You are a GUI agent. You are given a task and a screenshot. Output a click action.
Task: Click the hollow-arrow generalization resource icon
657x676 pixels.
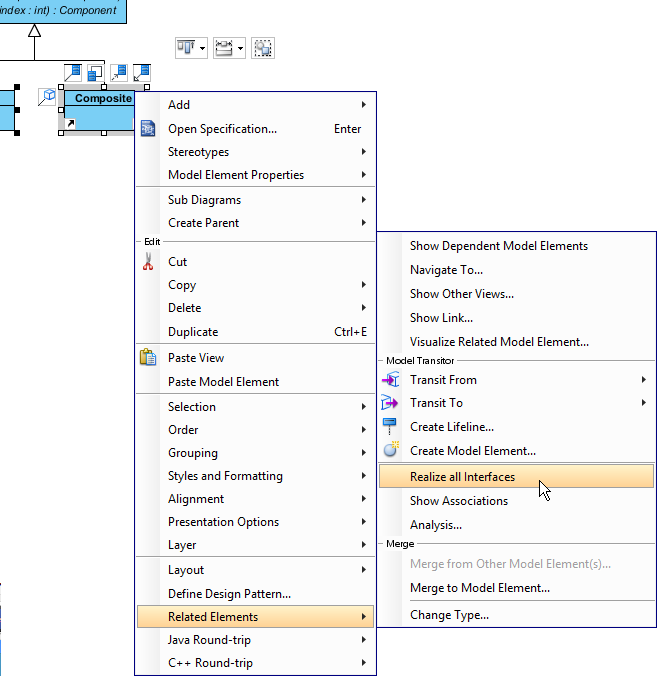tap(141, 72)
